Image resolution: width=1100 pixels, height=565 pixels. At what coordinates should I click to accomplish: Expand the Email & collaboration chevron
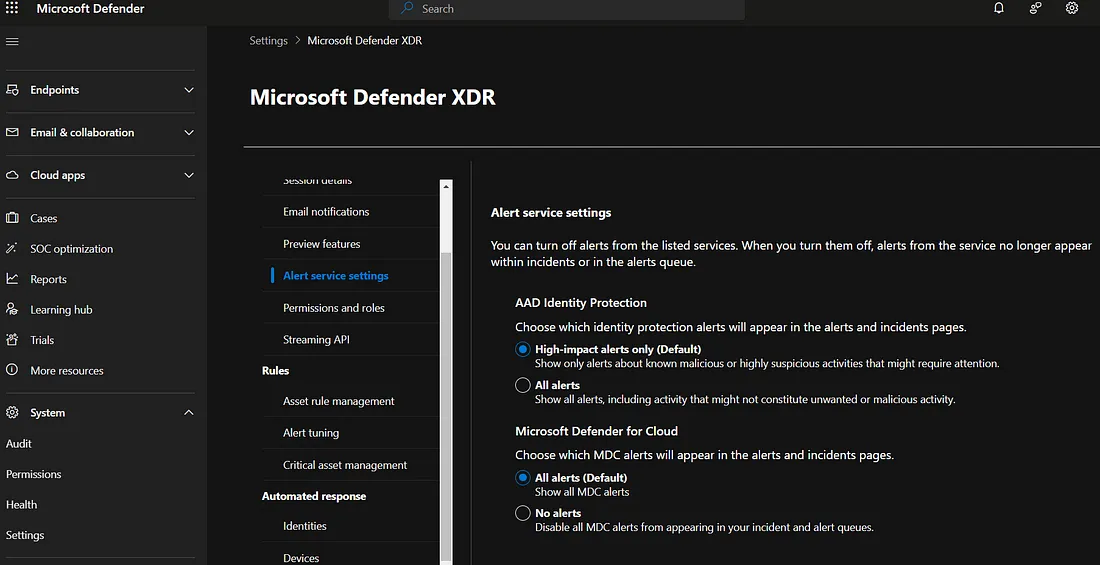[189, 133]
